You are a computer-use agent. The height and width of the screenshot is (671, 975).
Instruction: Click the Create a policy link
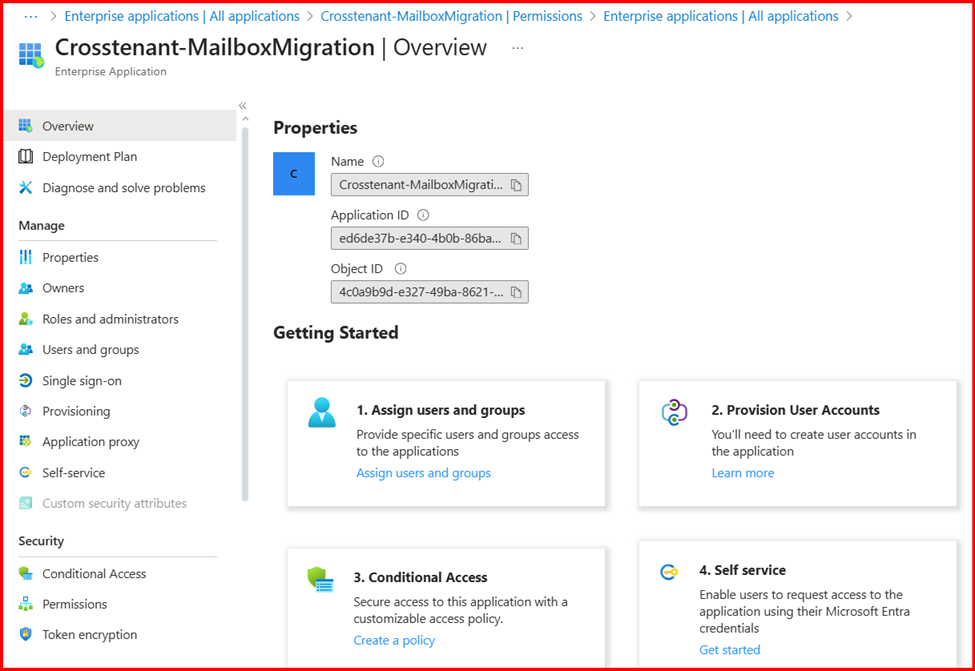(x=394, y=640)
